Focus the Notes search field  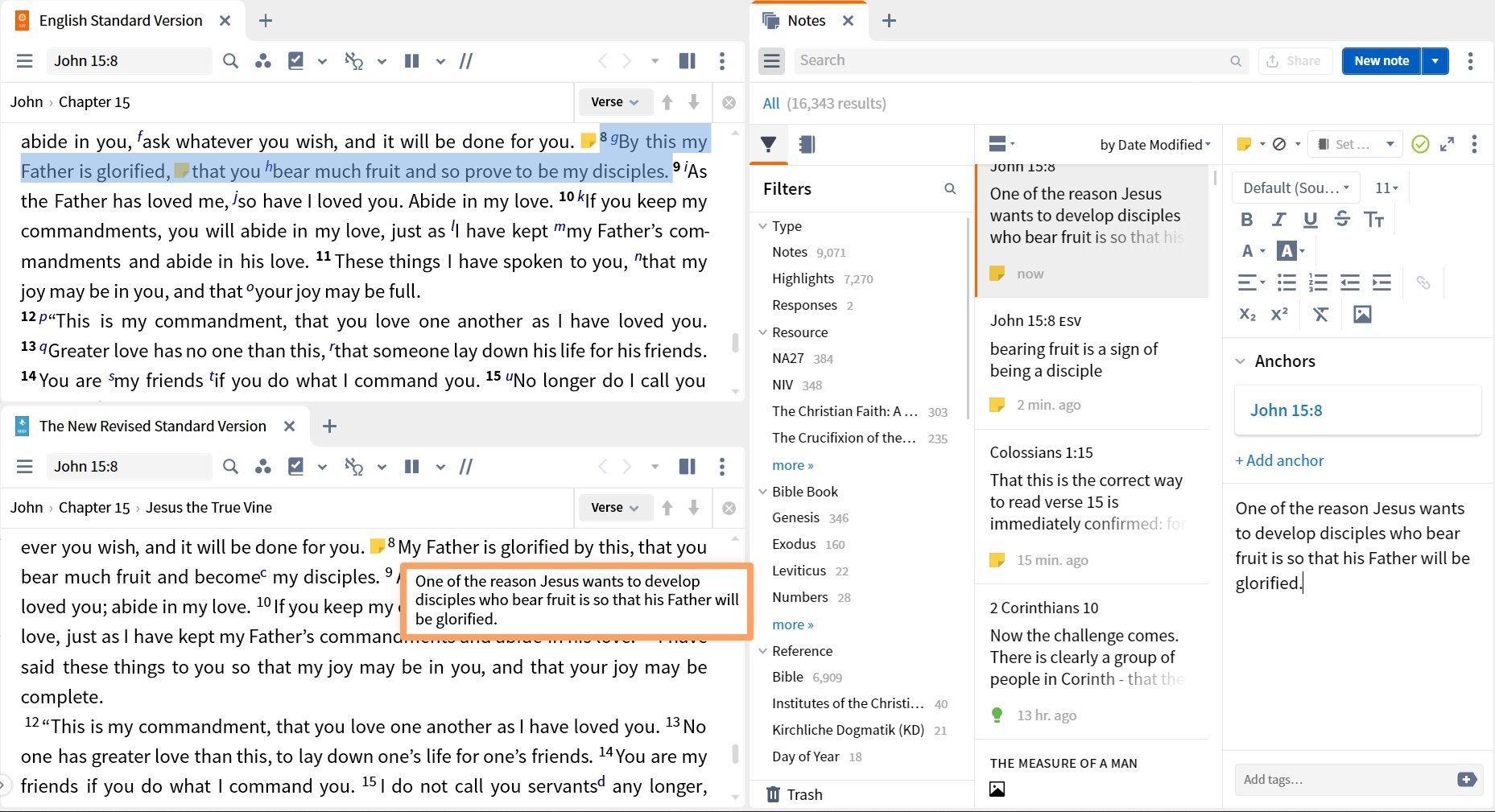pyautogui.click(x=1021, y=61)
